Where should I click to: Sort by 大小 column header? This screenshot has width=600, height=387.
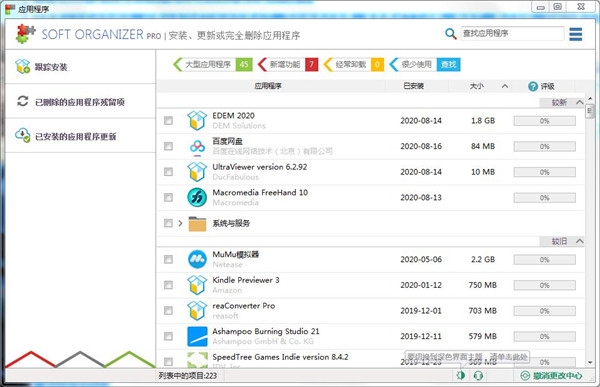coord(477,86)
